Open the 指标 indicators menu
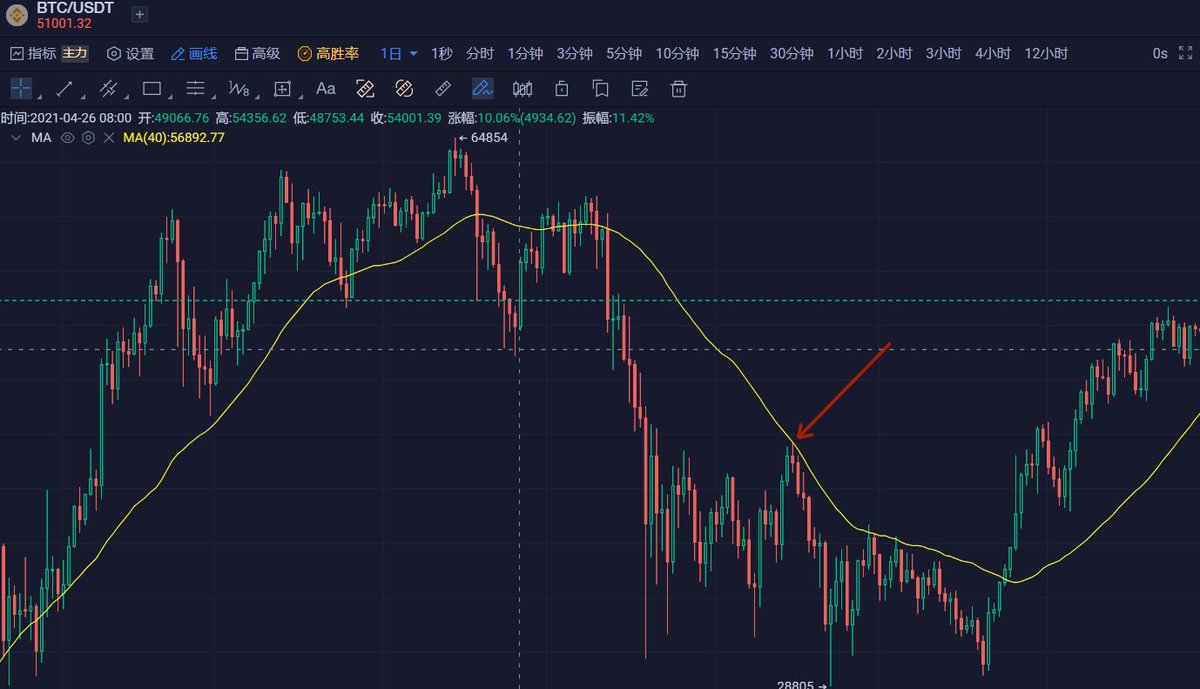The width and height of the screenshot is (1200, 689). (x=33, y=54)
